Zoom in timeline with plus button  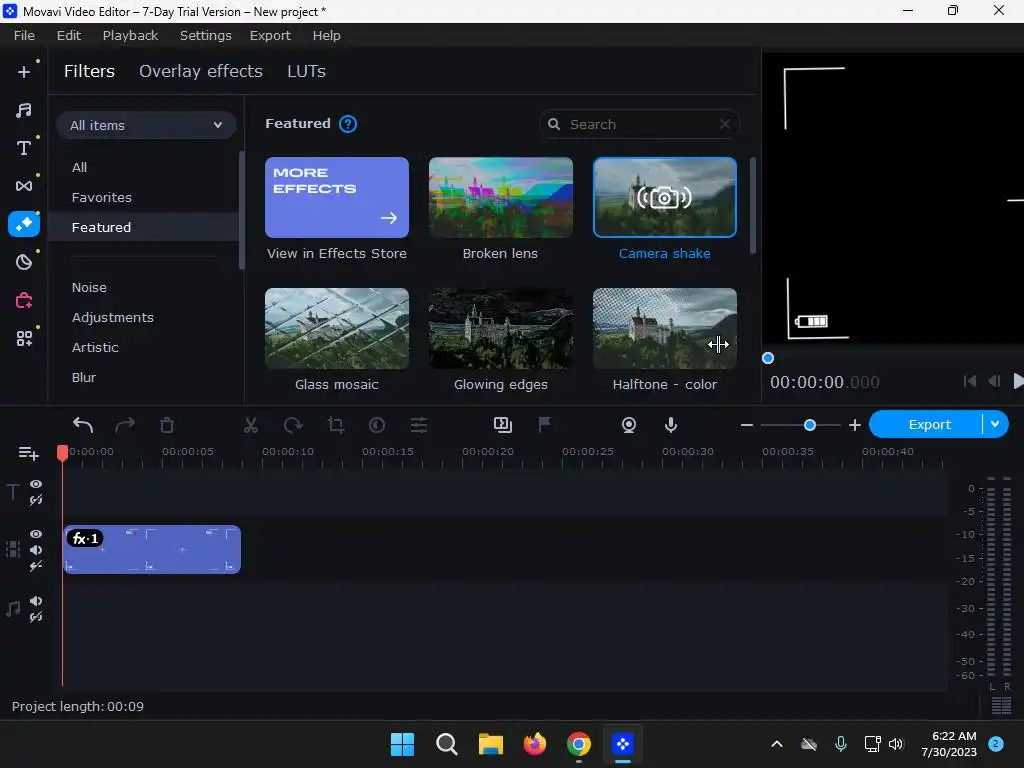tap(855, 425)
